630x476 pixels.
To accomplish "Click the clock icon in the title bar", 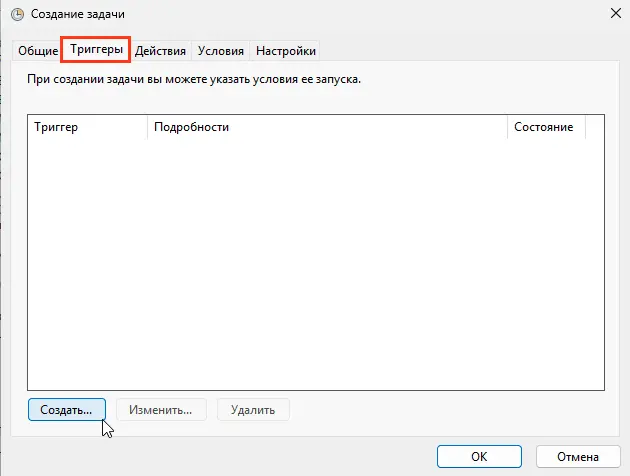I will [17, 15].
